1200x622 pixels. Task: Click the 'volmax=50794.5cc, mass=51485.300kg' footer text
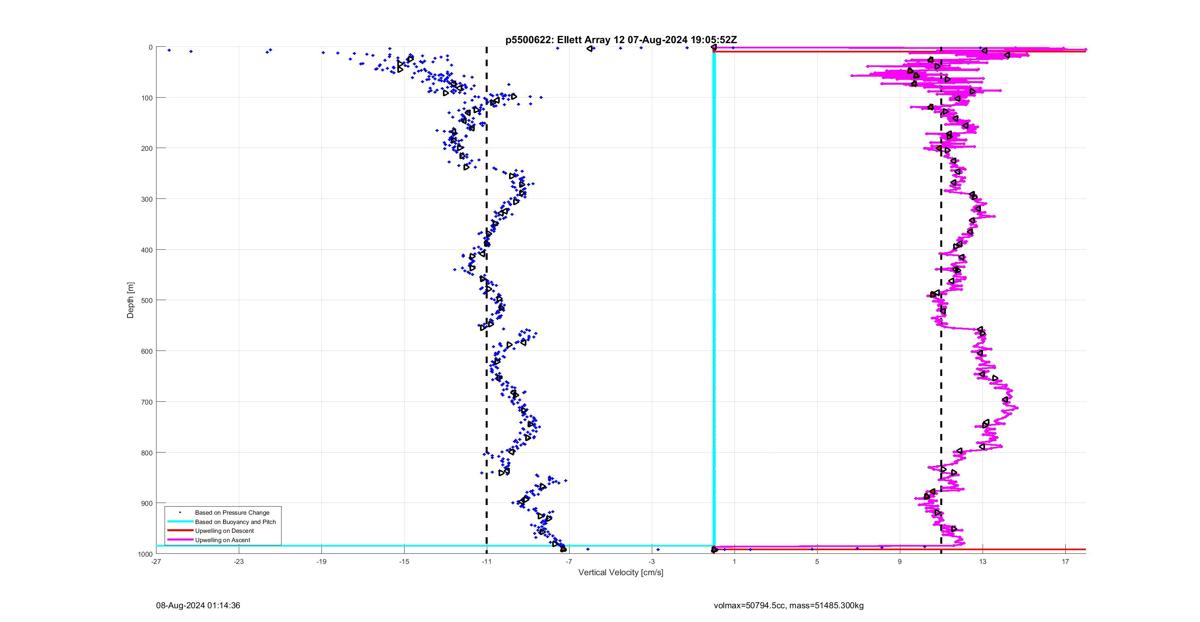pyautogui.click(x=789, y=605)
